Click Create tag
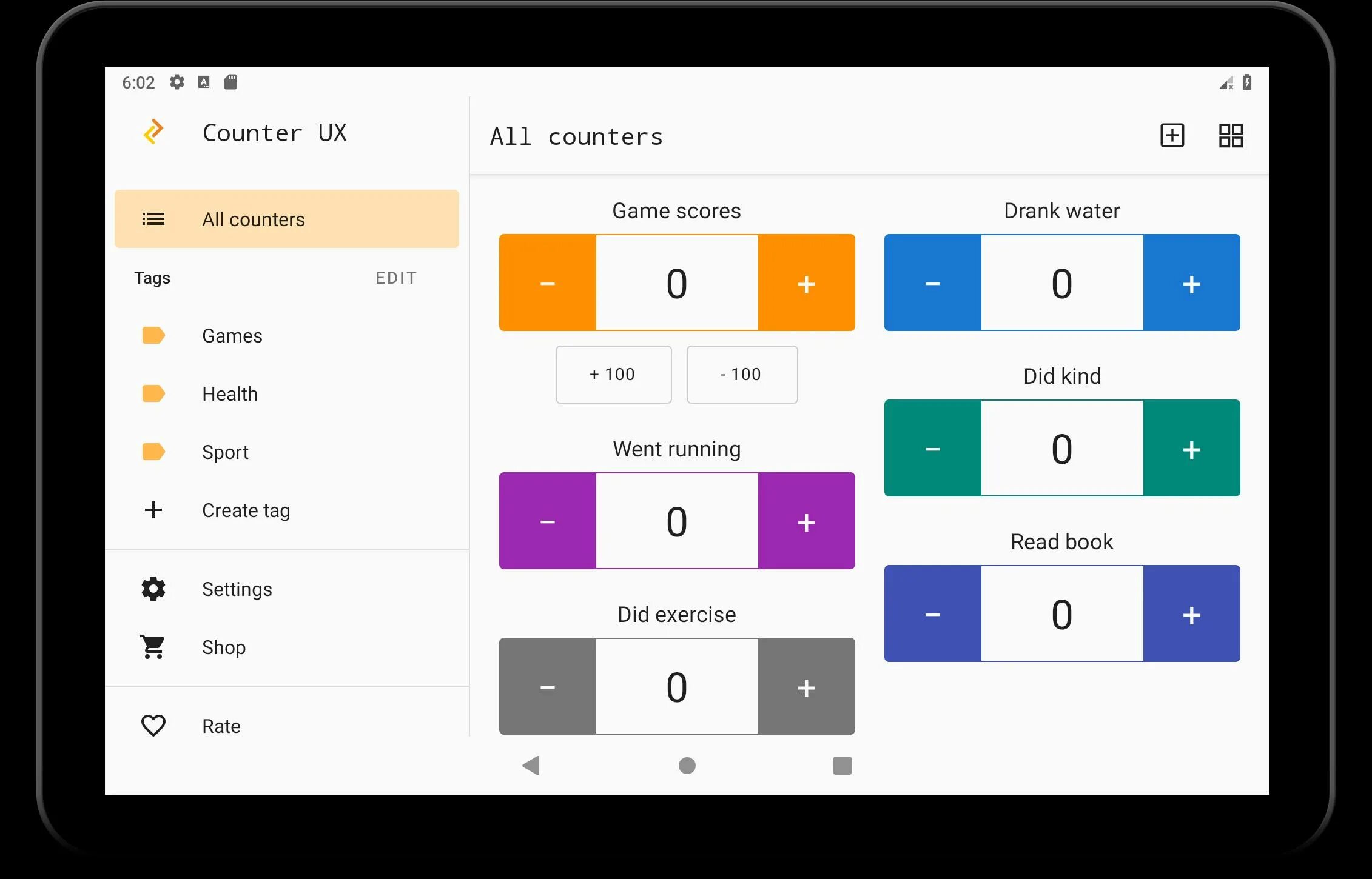This screenshot has width=1372, height=879. point(246,510)
